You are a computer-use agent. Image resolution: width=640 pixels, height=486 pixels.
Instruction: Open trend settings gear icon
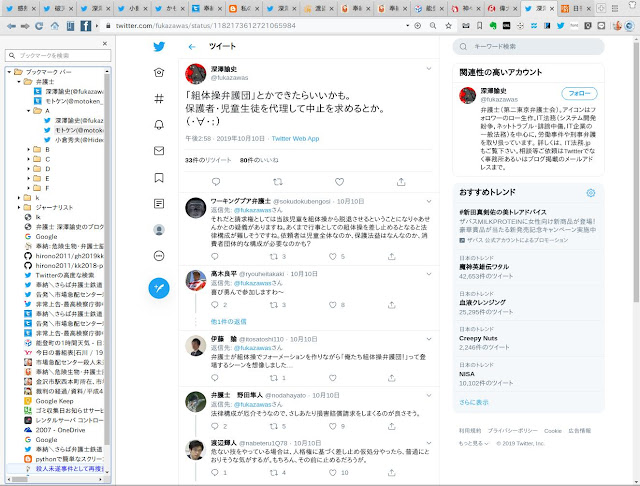pyautogui.click(x=591, y=193)
